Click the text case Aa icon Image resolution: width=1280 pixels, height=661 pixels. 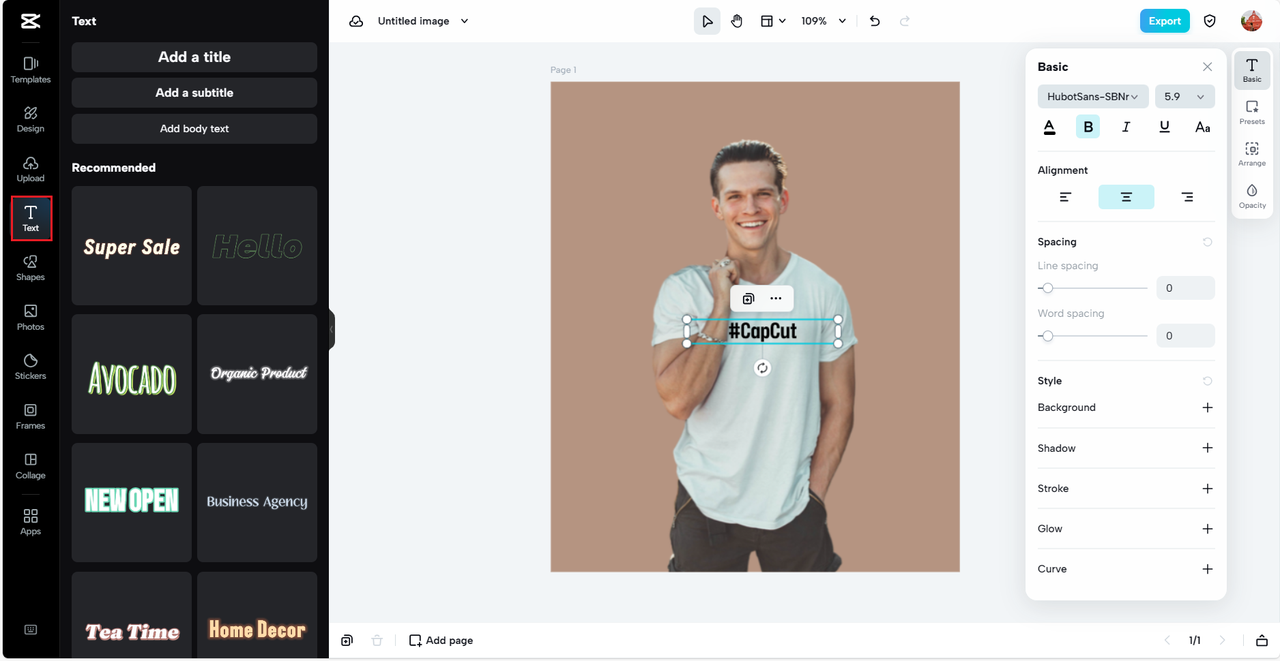1203,127
